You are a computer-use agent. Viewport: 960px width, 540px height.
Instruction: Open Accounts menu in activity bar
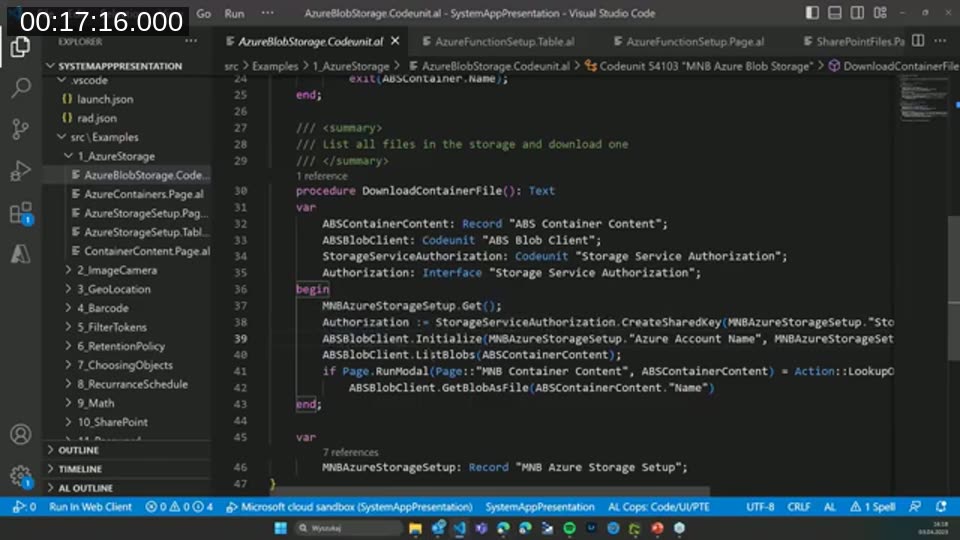(x=20, y=434)
